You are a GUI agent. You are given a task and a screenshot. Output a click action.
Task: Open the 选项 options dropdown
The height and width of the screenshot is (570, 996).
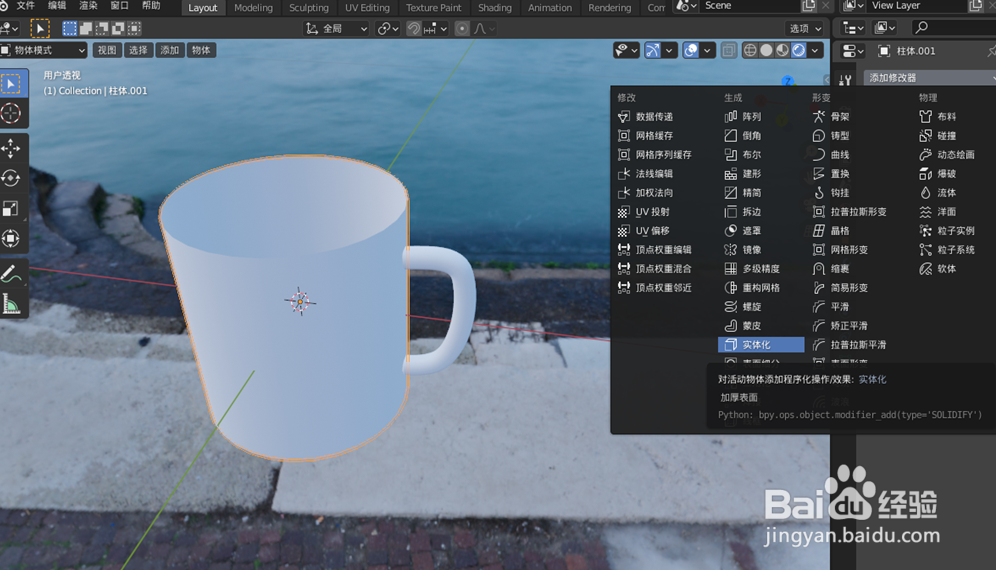(805, 29)
